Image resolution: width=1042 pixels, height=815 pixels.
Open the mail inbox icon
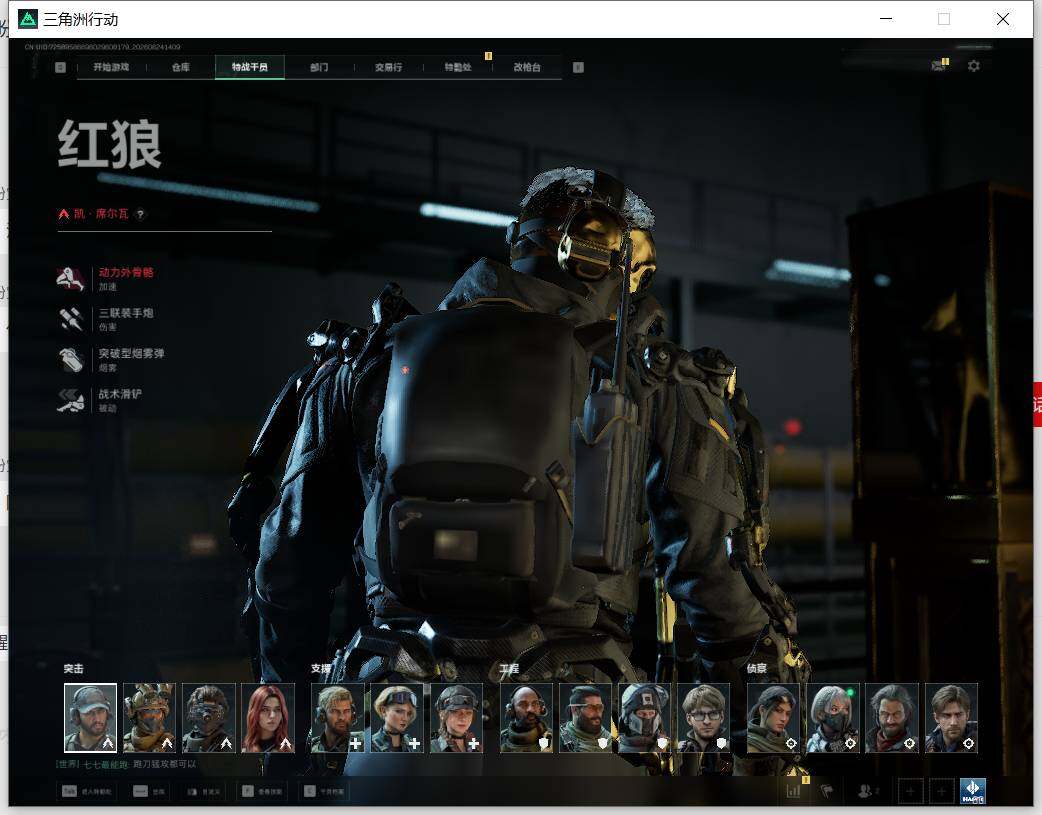pos(940,65)
